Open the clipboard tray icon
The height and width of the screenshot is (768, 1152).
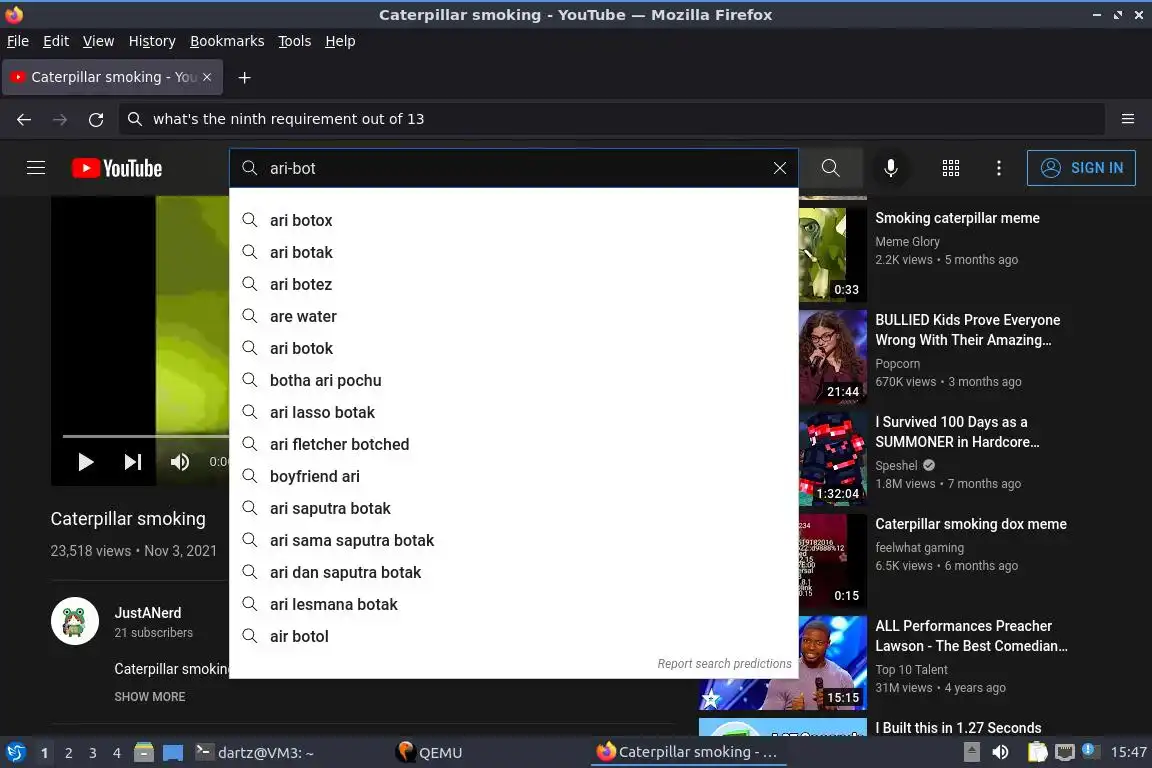click(x=1037, y=752)
